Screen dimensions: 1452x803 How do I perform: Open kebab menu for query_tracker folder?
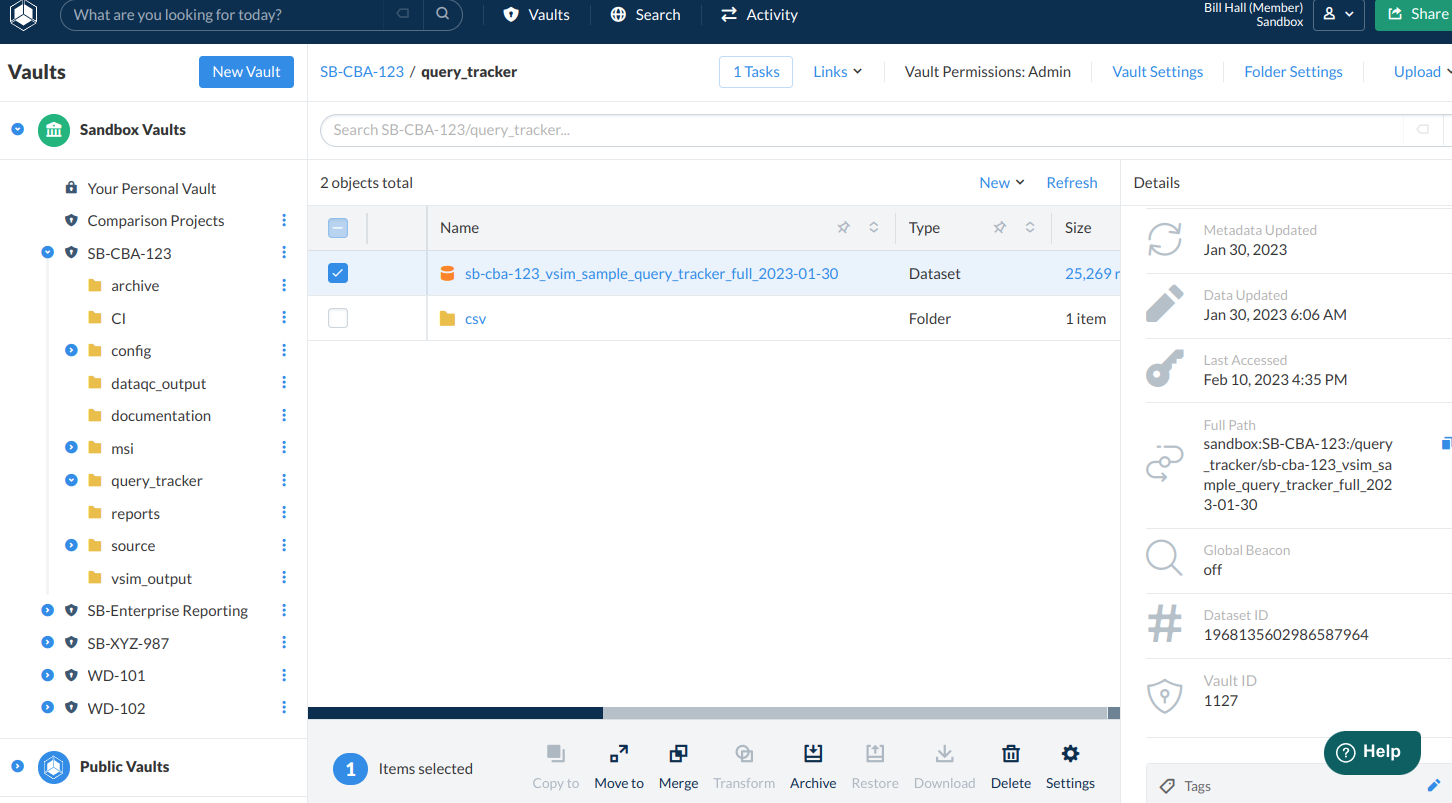pyautogui.click(x=284, y=481)
